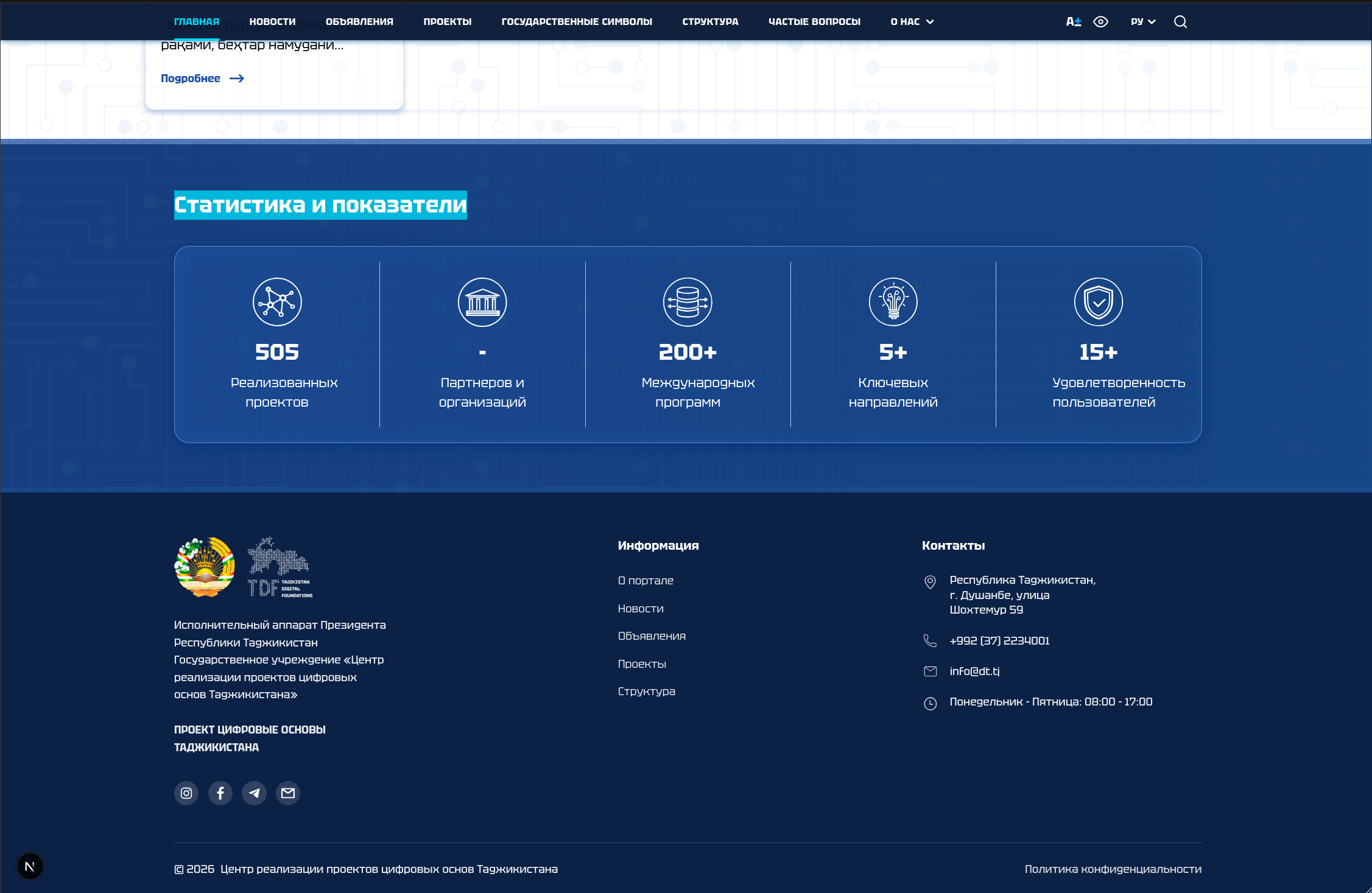Click the clock icon by working hours
Screen dimensions: 1372x893
[930, 704]
